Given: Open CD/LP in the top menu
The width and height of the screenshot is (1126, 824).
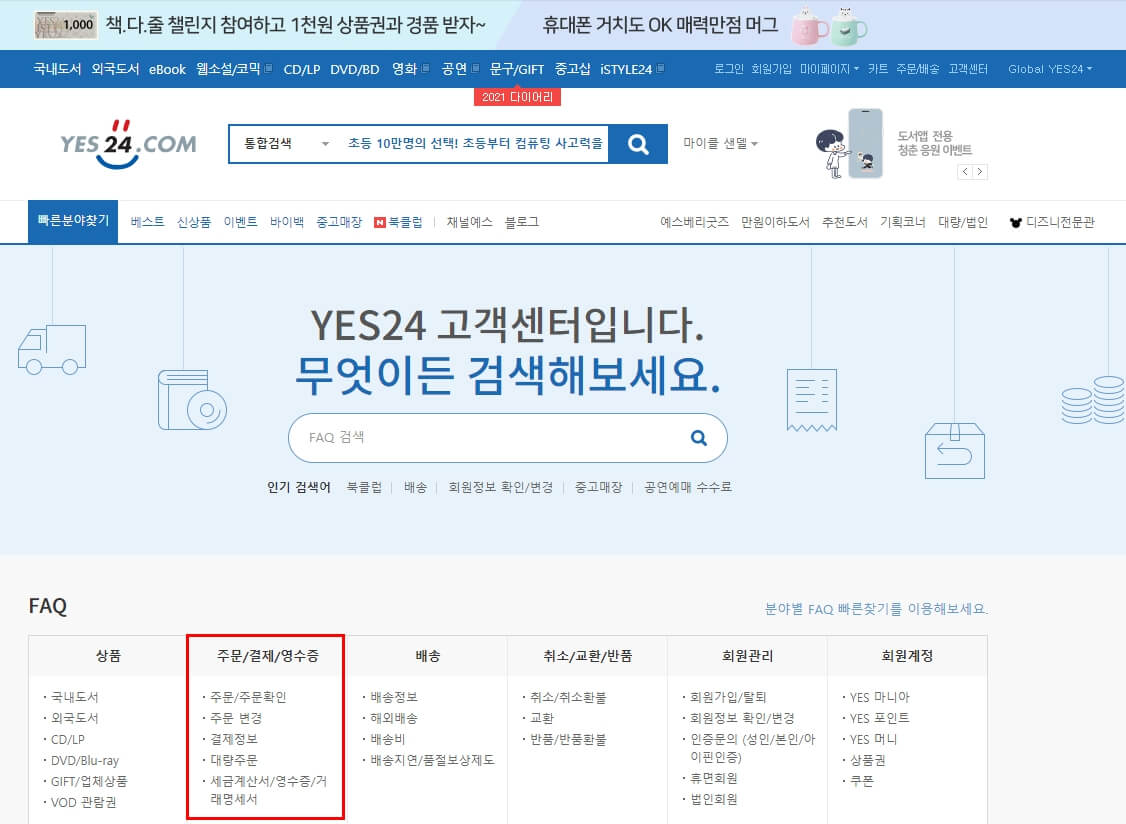Looking at the screenshot, I should pos(302,70).
